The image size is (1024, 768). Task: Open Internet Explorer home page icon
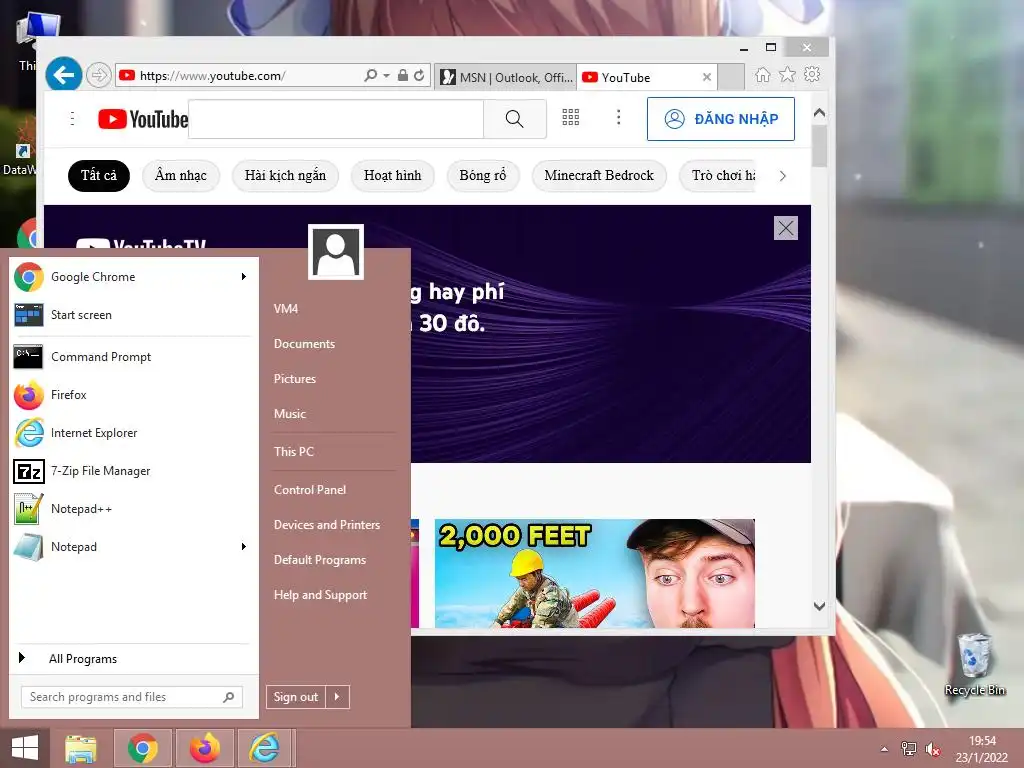pyautogui.click(x=762, y=75)
